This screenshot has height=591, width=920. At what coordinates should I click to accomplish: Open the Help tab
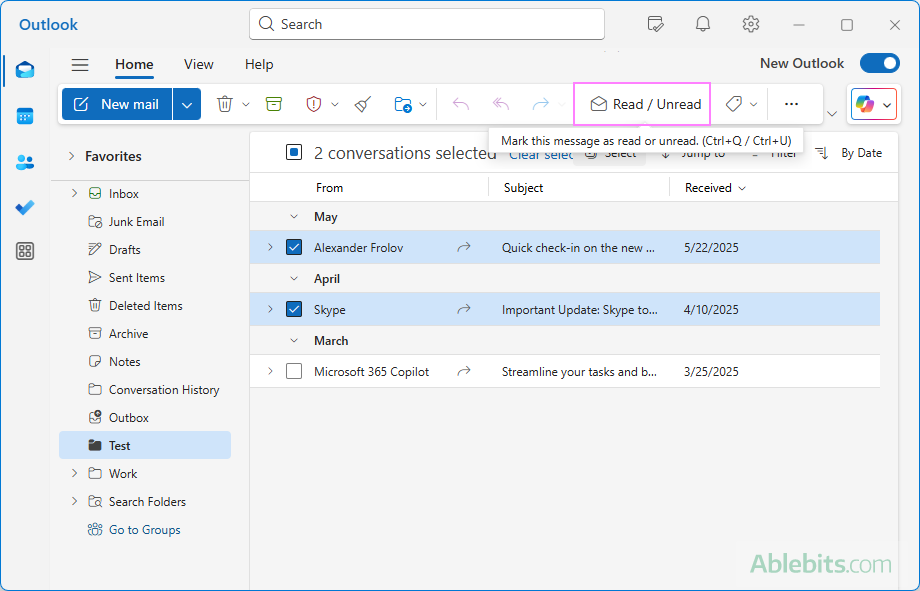pyautogui.click(x=259, y=64)
